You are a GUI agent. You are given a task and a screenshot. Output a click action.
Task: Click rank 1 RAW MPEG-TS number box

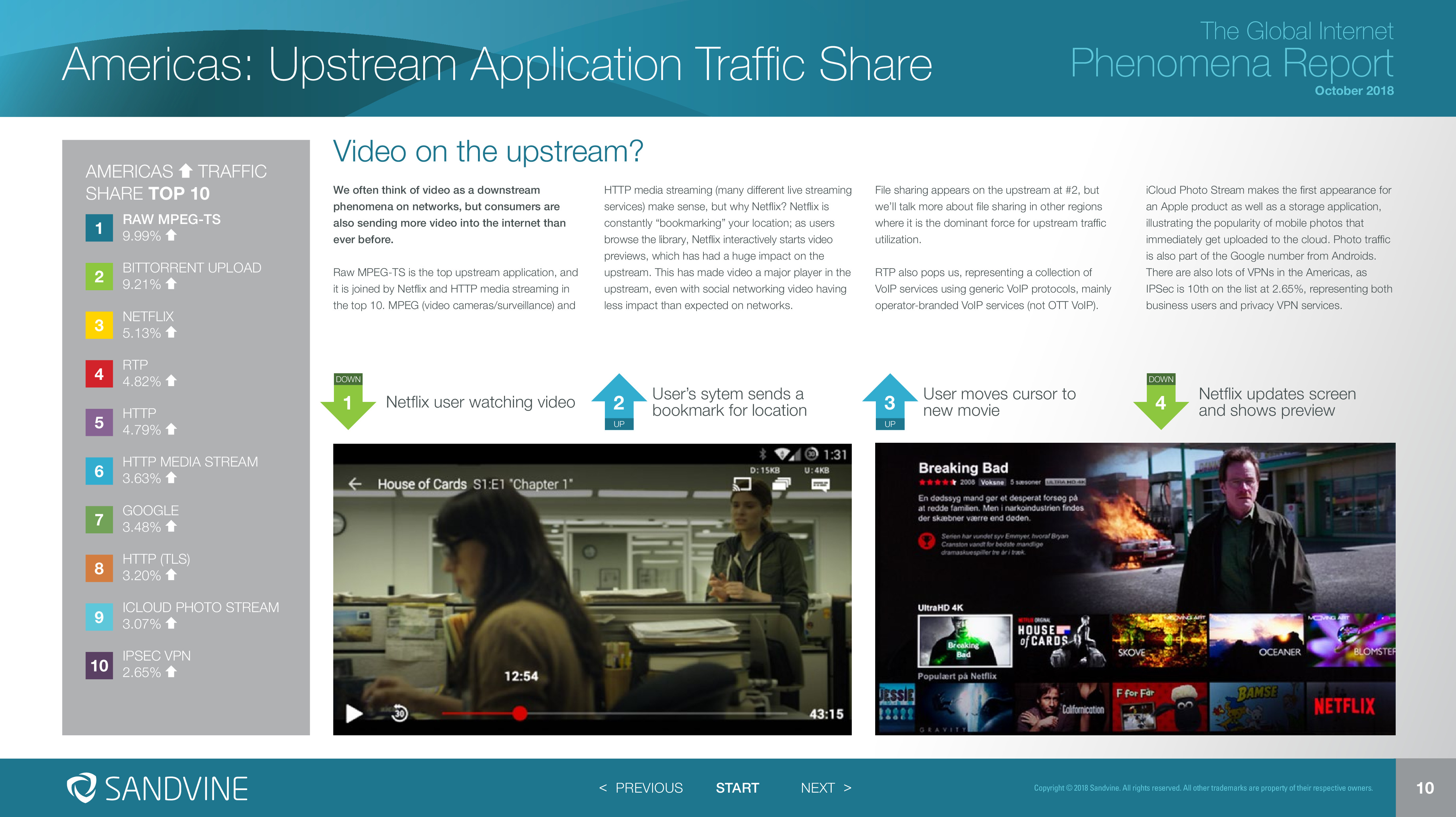coord(99,228)
